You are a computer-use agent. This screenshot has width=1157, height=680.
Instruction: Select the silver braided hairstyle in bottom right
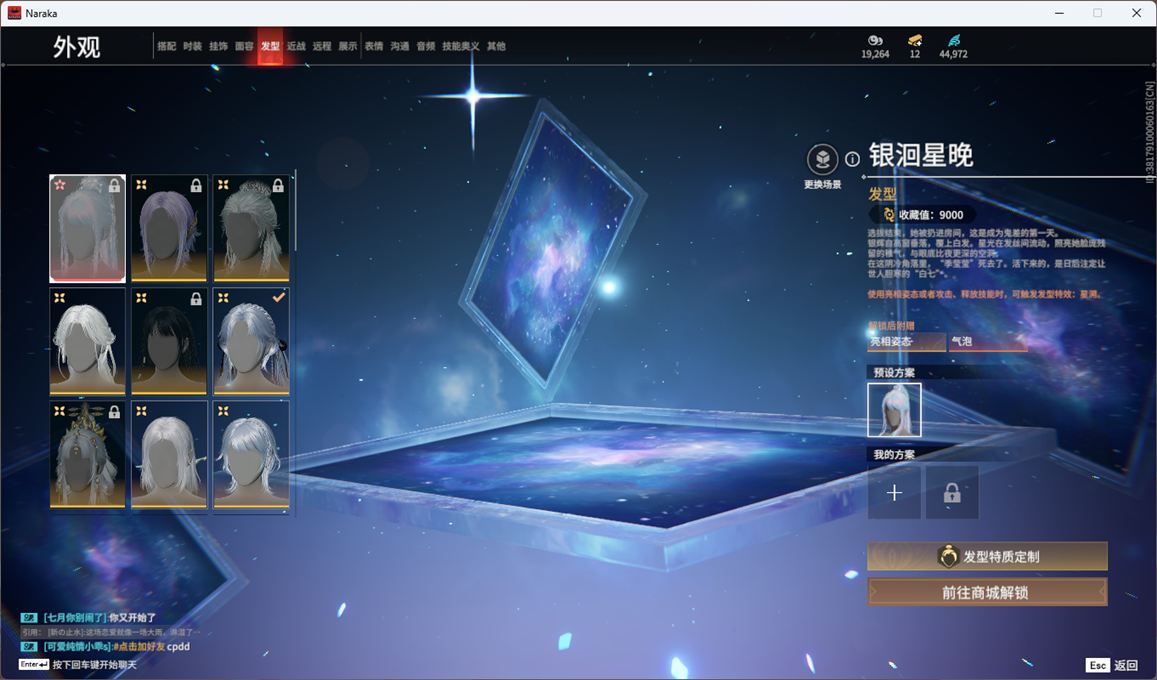(251, 454)
